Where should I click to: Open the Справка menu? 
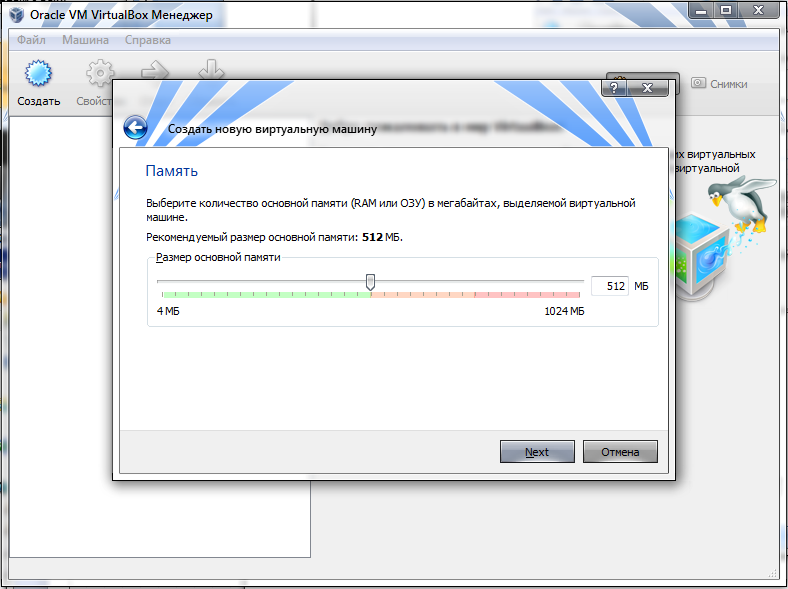click(x=148, y=40)
